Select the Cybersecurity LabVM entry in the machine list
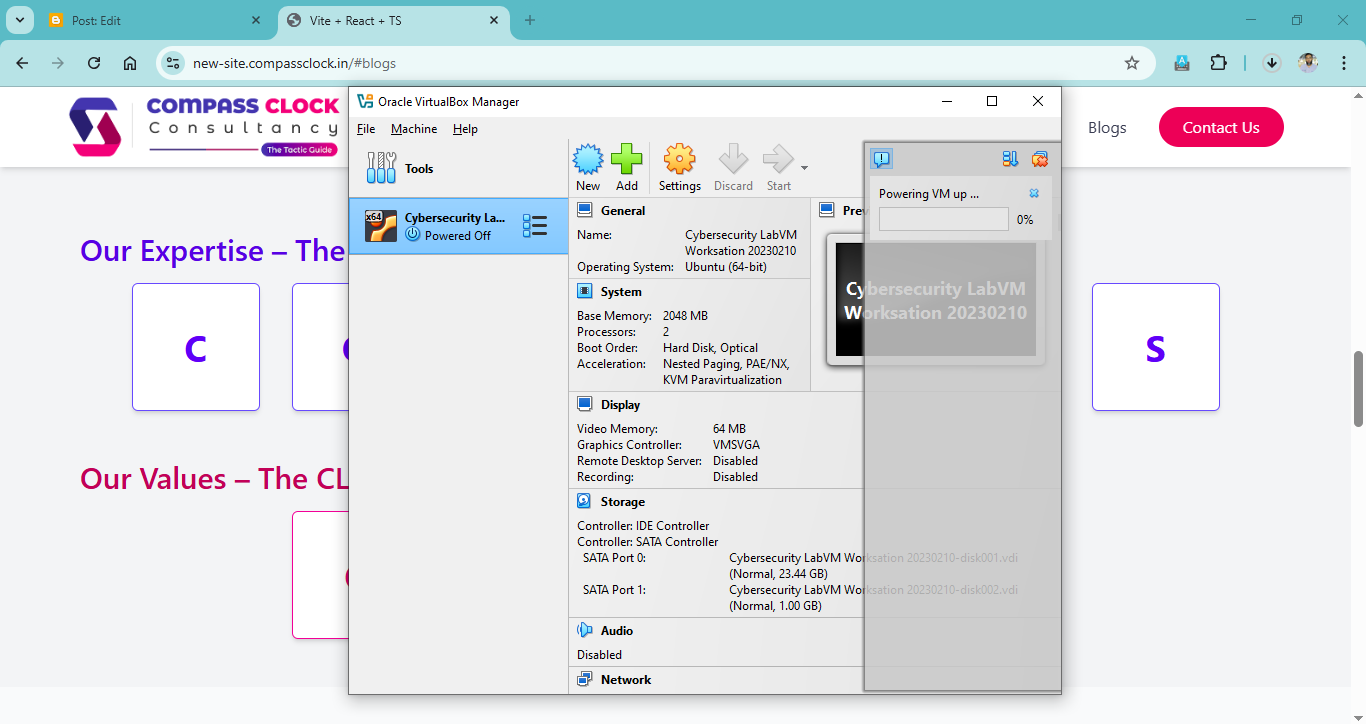 click(x=458, y=226)
